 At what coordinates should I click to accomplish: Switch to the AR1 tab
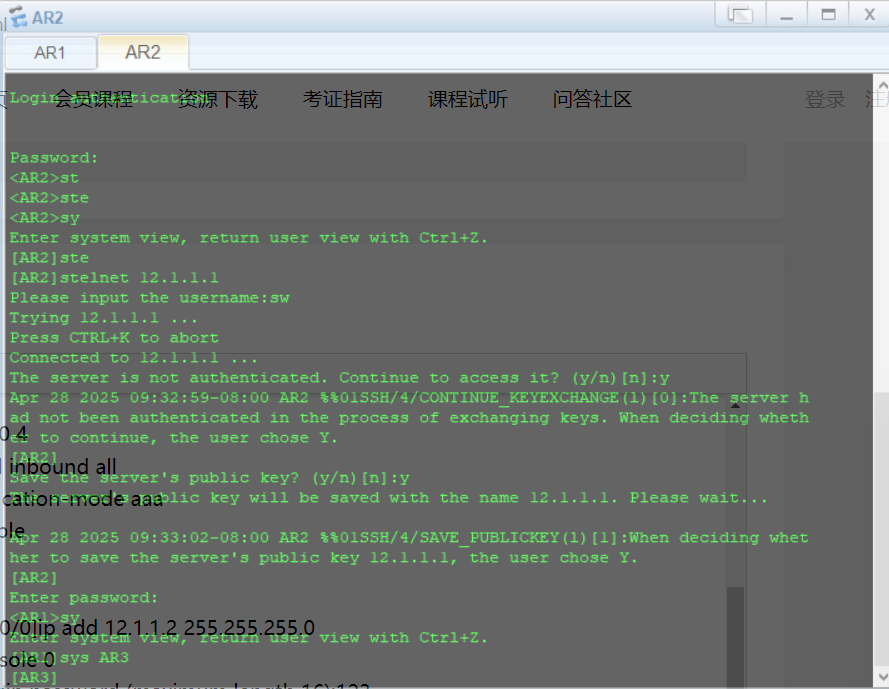tap(50, 53)
